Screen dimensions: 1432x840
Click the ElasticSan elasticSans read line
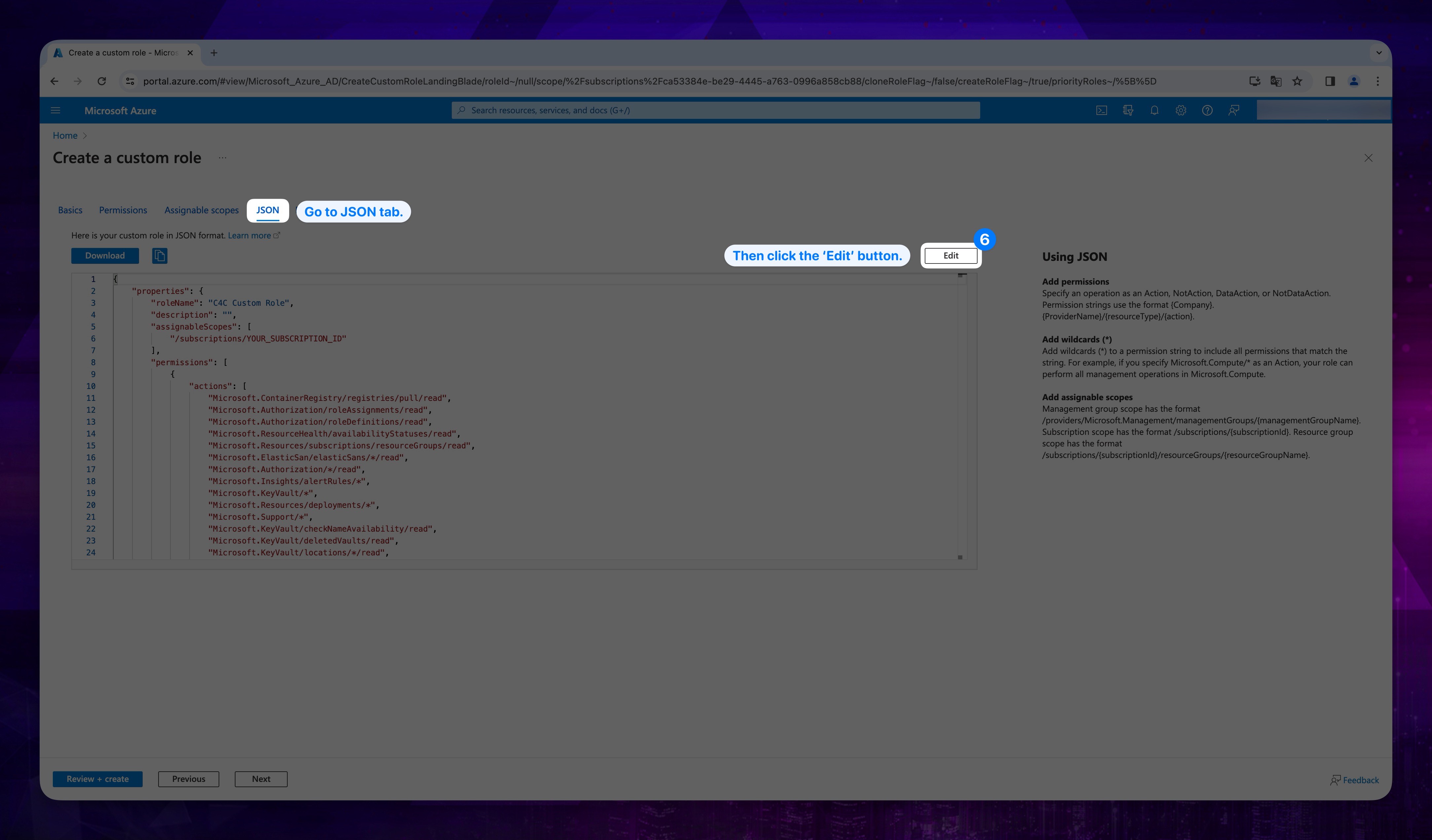tap(308, 458)
